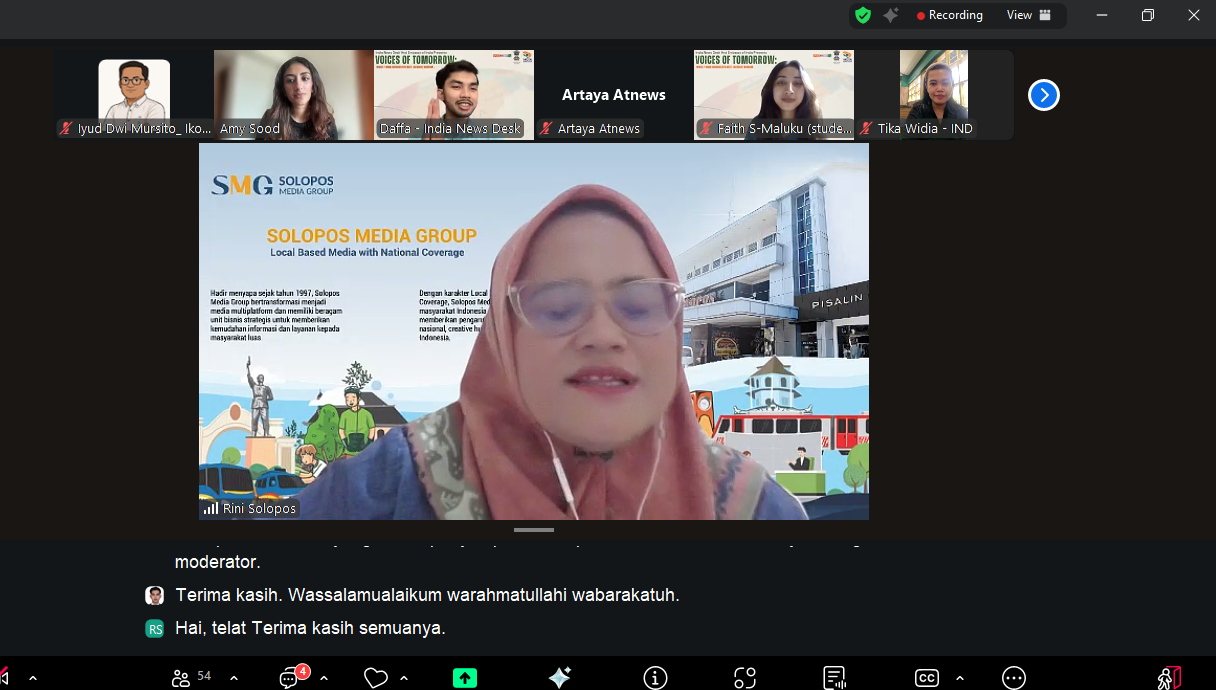This screenshot has width=1216, height=690.
Task: Click the green Share Screen button
Action: (x=465, y=678)
